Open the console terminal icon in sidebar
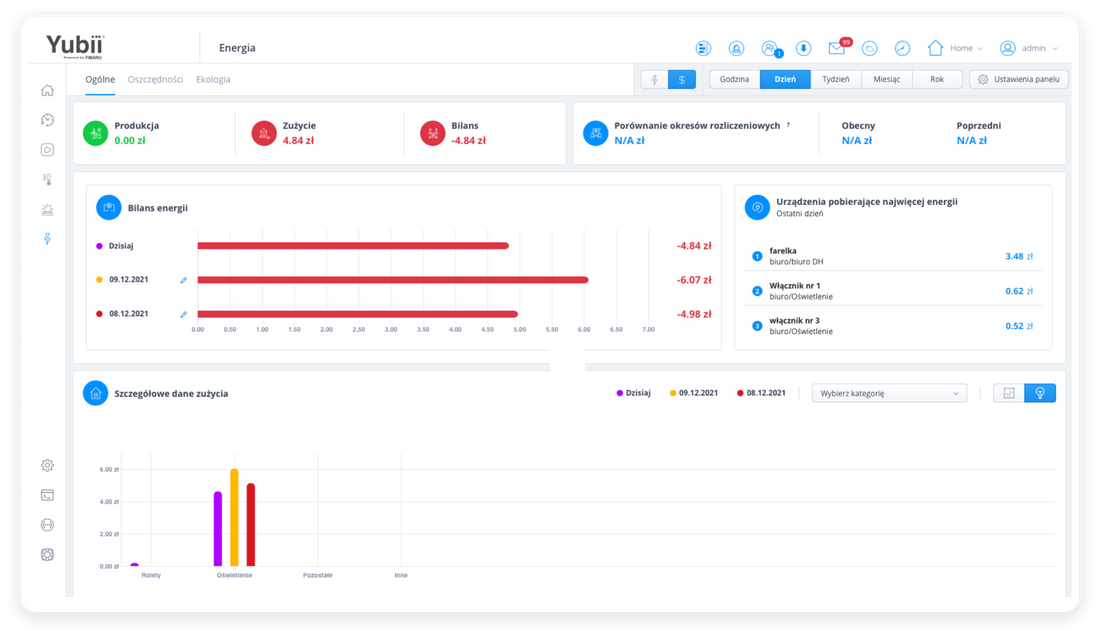This screenshot has height=637, width=1100. tap(47, 495)
